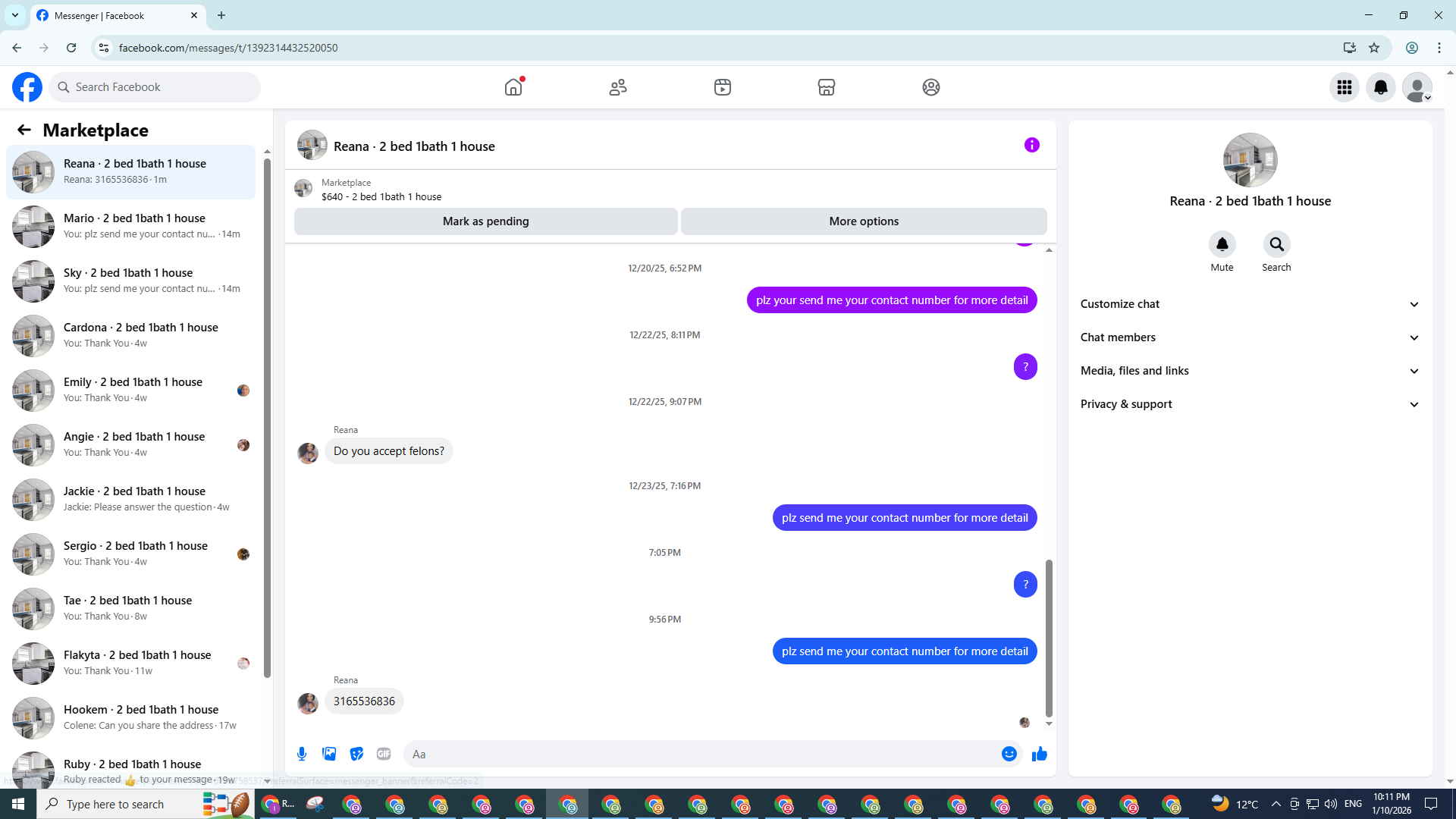Expand the Chat members section
The image size is (1456, 819).
(1249, 337)
